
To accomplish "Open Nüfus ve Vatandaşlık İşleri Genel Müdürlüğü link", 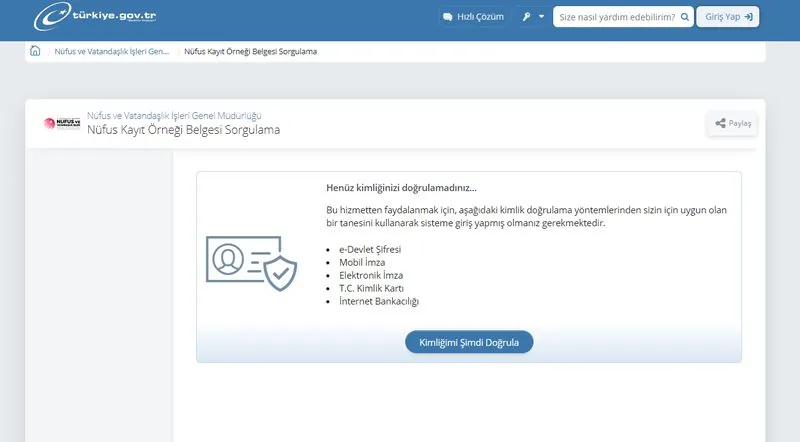I will click(x=175, y=116).
